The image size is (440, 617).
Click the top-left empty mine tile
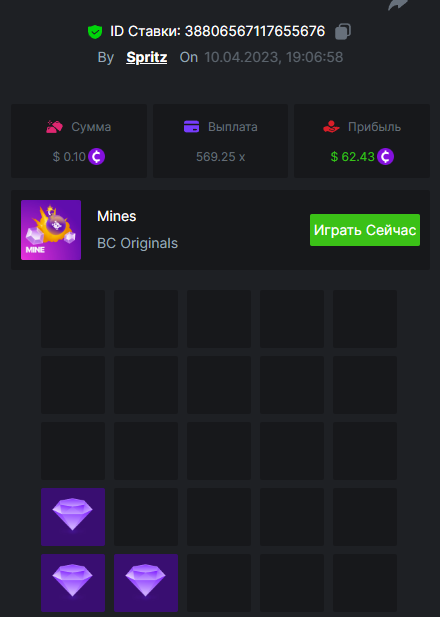[73, 319]
